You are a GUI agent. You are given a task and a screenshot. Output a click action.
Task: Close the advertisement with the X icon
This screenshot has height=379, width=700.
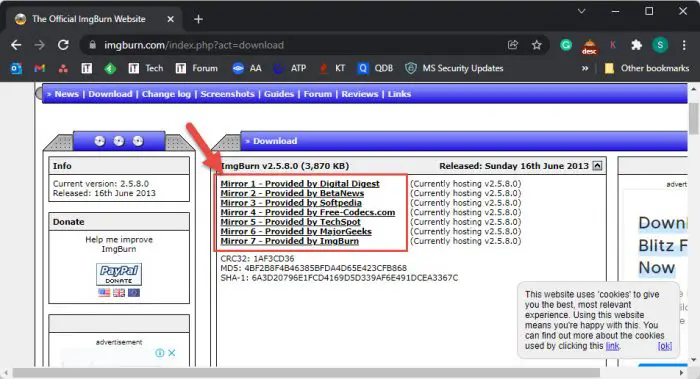pyautogui.click(x=171, y=353)
